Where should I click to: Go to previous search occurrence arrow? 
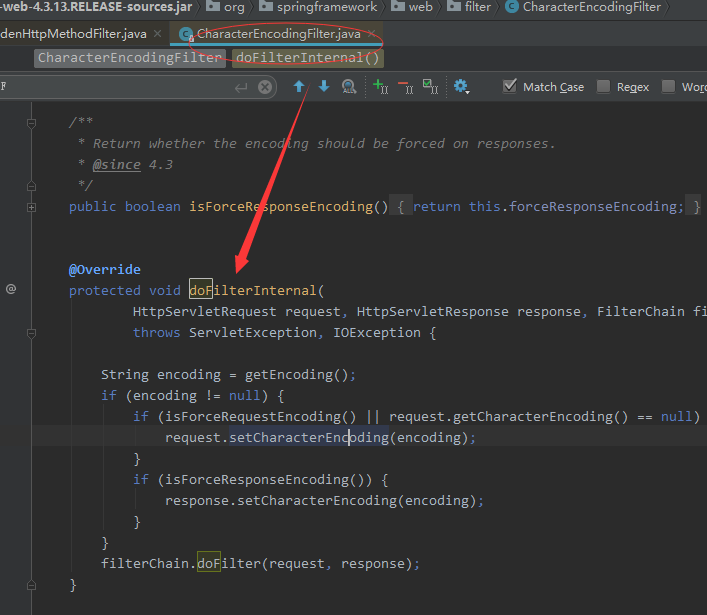[x=299, y=86]
